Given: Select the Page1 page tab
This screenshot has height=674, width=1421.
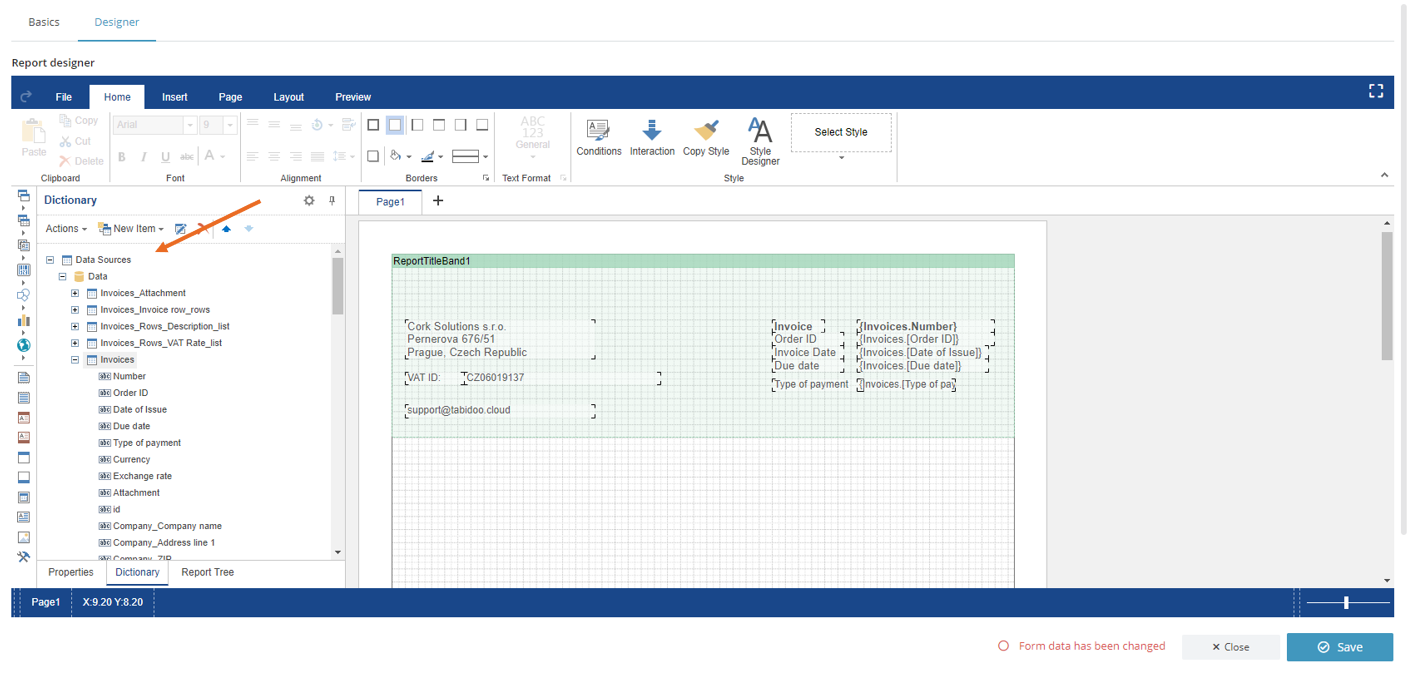Looking at the screenshot, I should point(390,201).
